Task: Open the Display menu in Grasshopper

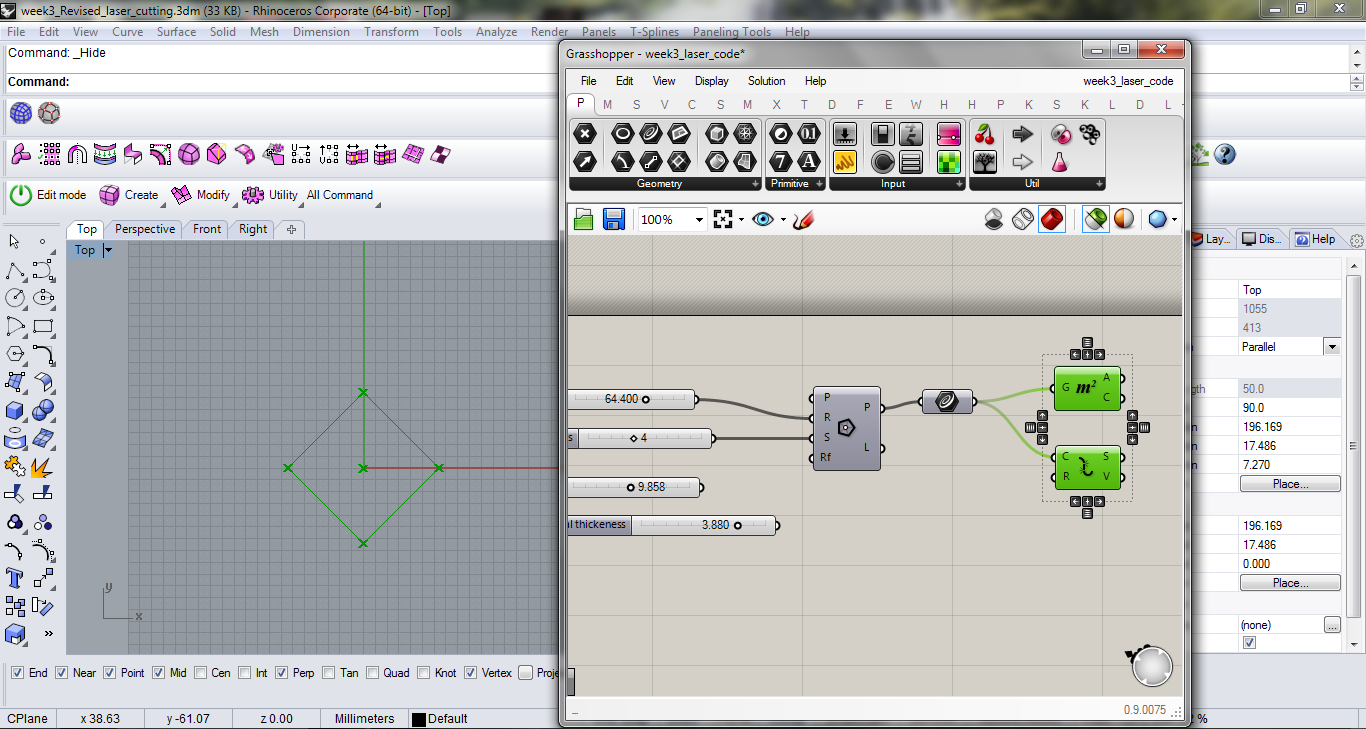Action: coord(712,81)
